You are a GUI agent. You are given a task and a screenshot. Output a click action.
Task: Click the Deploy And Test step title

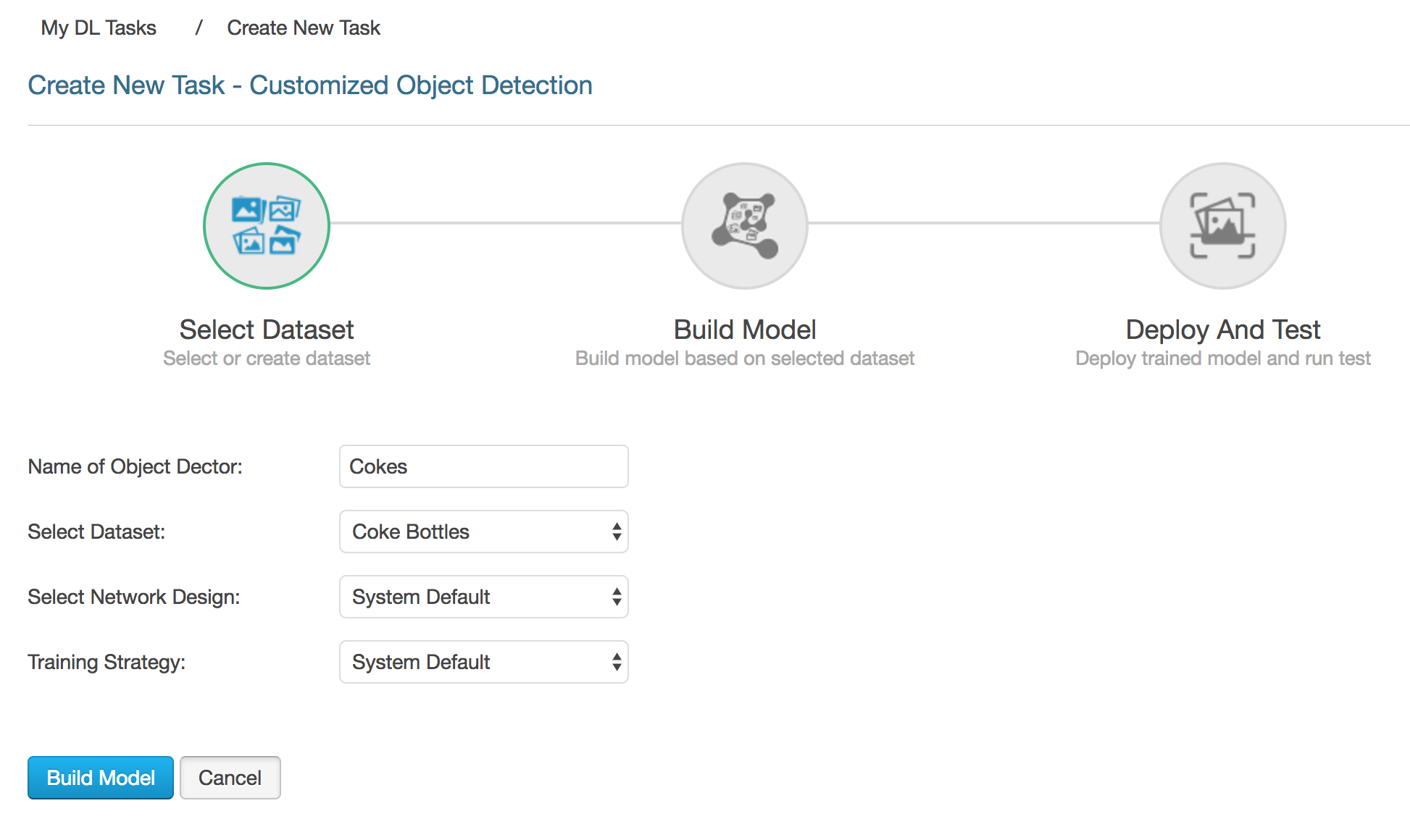coord(1222,329)
